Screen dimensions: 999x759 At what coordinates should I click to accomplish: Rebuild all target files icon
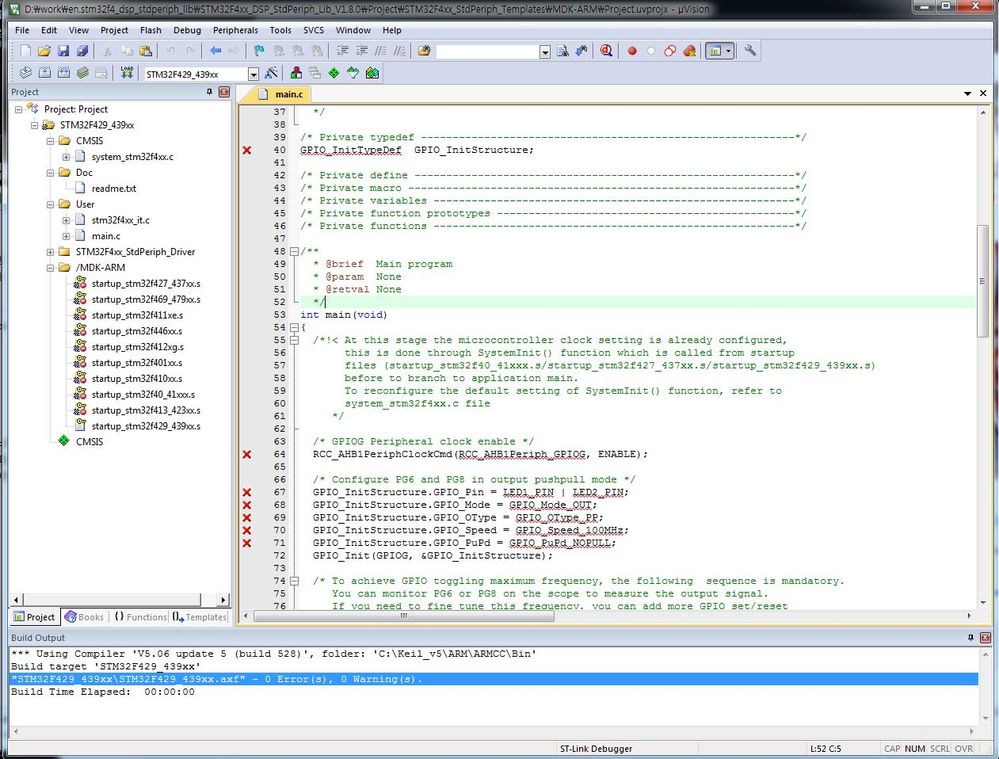(x=64, y=73)
